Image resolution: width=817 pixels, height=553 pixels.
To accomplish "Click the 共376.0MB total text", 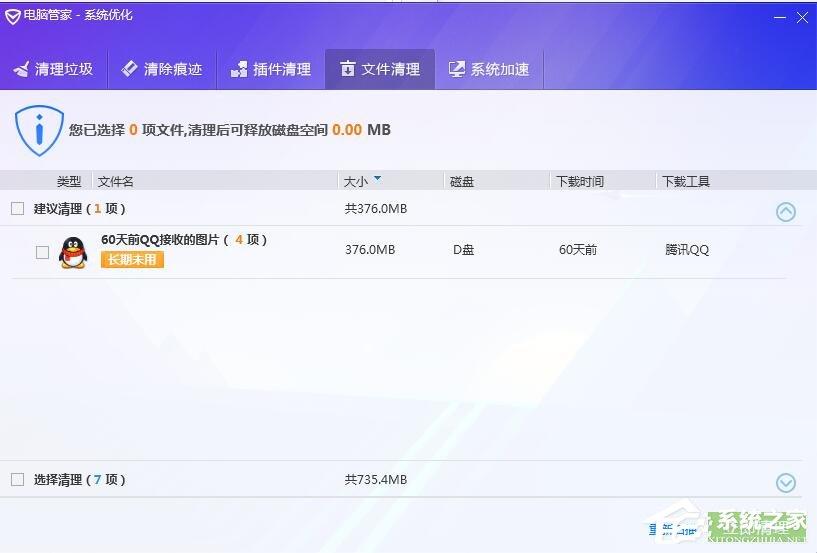I will click(x=376, y=208).
